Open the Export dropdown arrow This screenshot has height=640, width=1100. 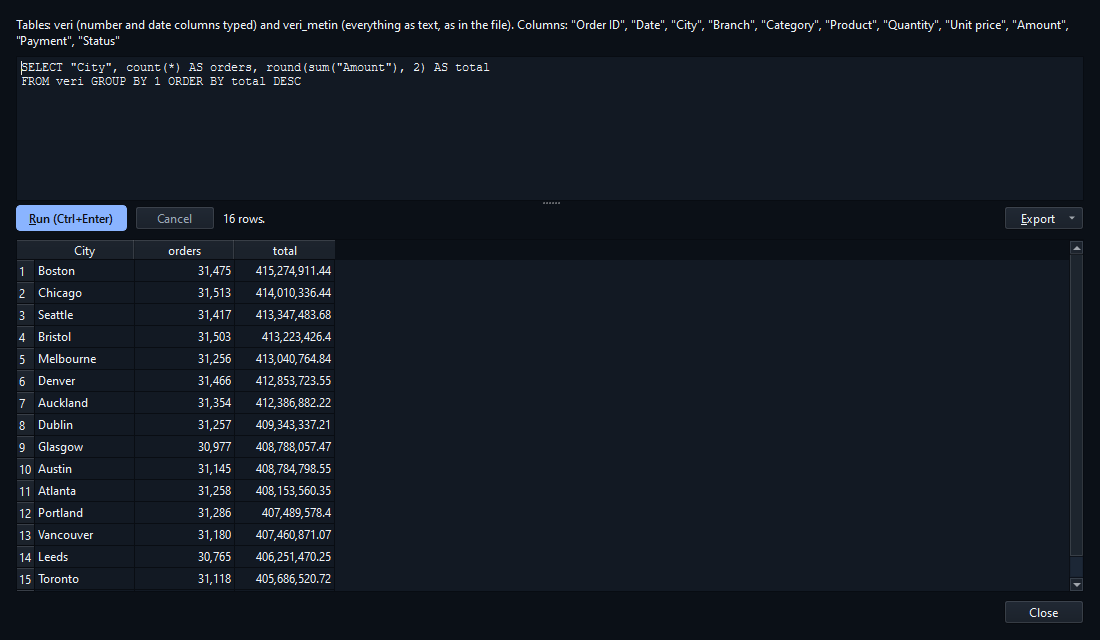pyautogui.click(x=1072, y=218)
